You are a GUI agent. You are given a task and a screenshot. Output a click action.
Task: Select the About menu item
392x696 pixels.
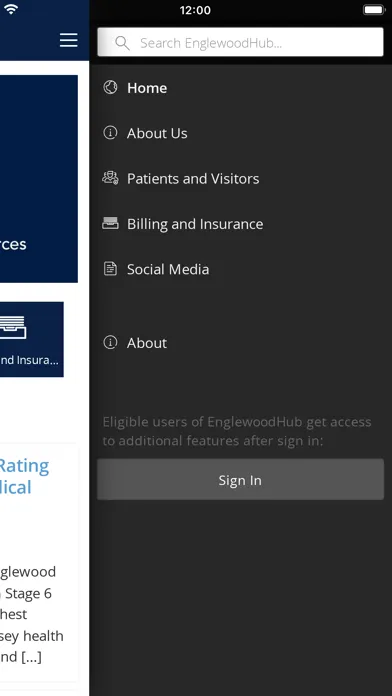(x=241, y=343)
